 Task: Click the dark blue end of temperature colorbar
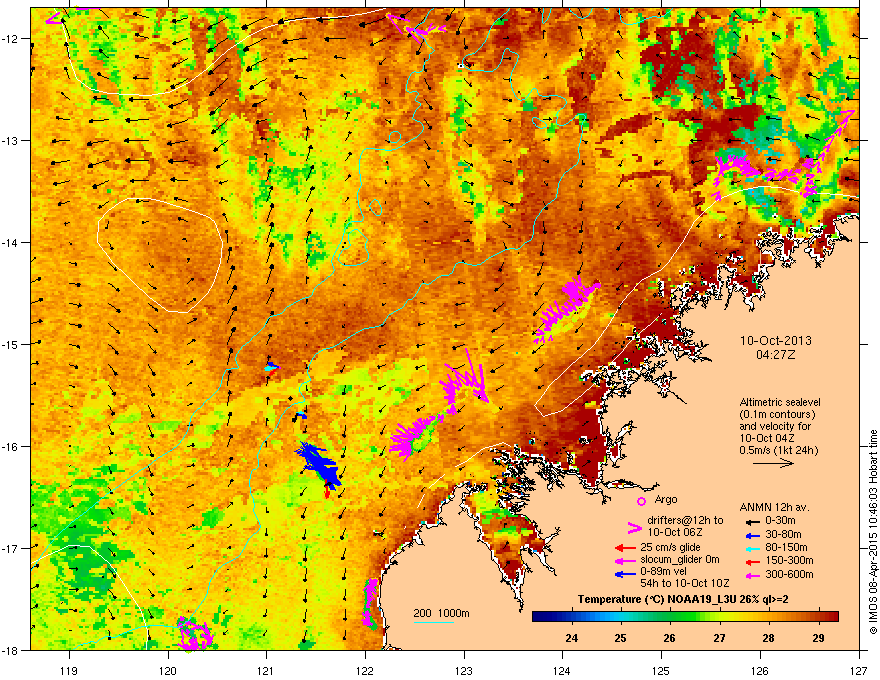tap(538, 617)
